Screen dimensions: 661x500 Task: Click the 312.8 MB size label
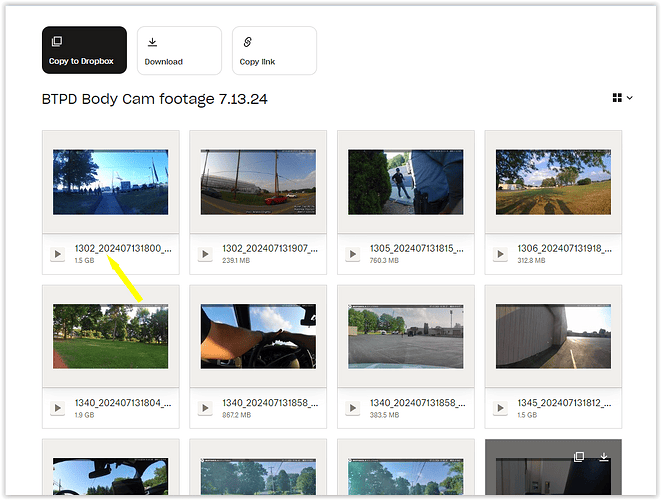tap(531, 261)
